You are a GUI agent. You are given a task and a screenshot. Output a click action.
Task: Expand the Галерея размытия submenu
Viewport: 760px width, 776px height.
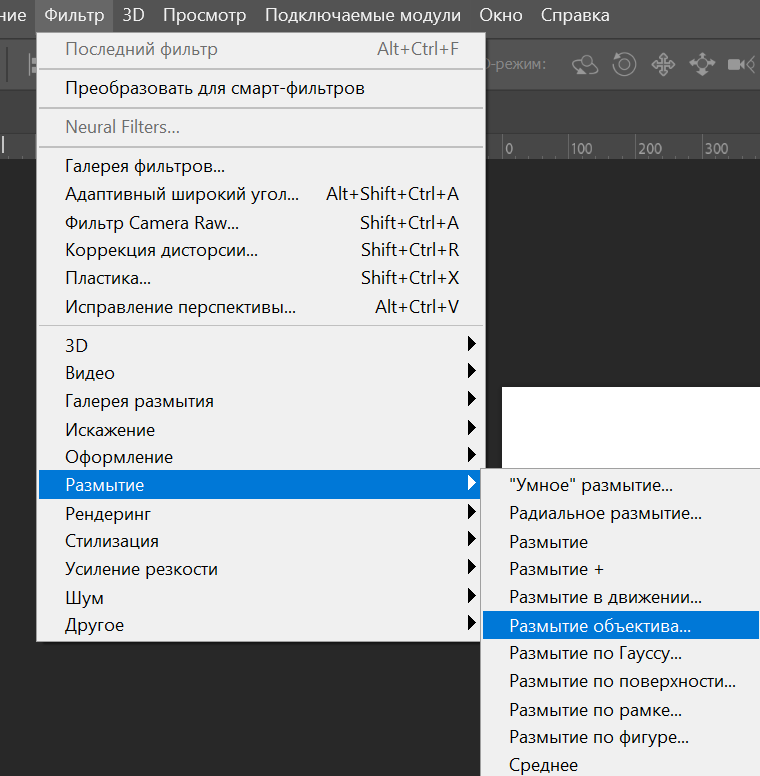click(261, 401)
